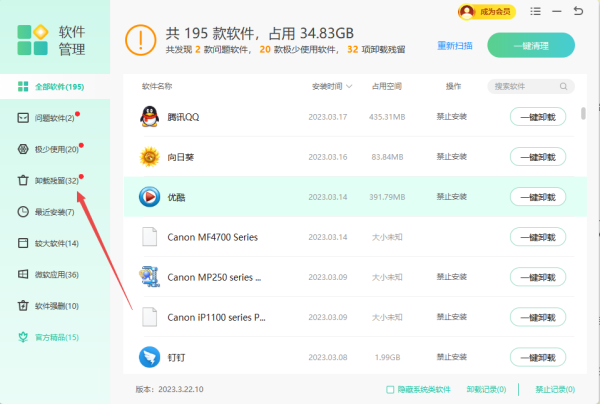The height and width of the screenshot is (404, 600).
Task: Click the lotus icon beside 官方精品
Action: [23, 337]
